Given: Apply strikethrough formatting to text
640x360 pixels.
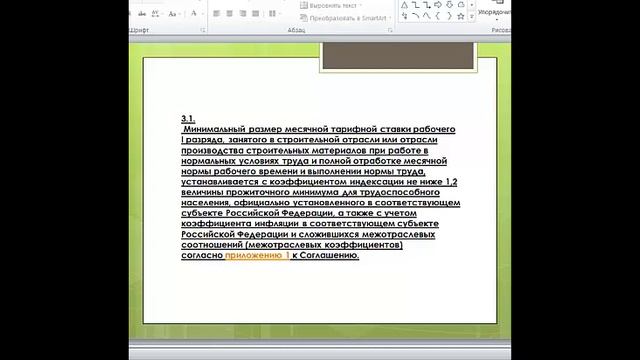Looking at the screenshot, I should pos(142,14).
